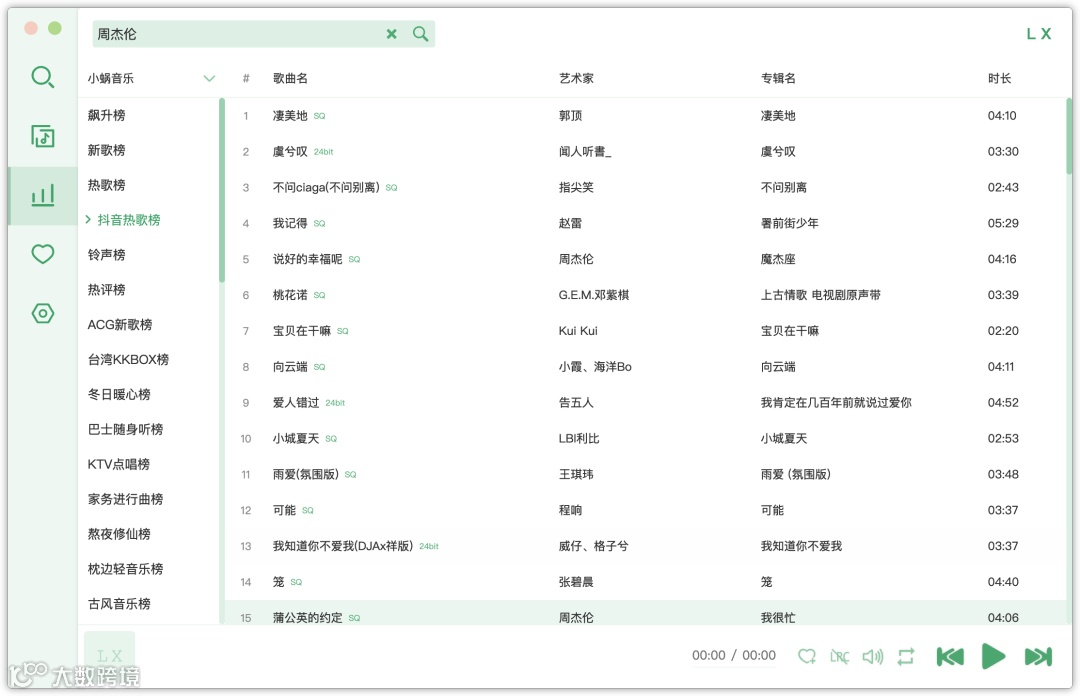Open the song list (playlist) sidebar icon
The height and width of the screenshot is (696, 1080).
coord(42,136)
